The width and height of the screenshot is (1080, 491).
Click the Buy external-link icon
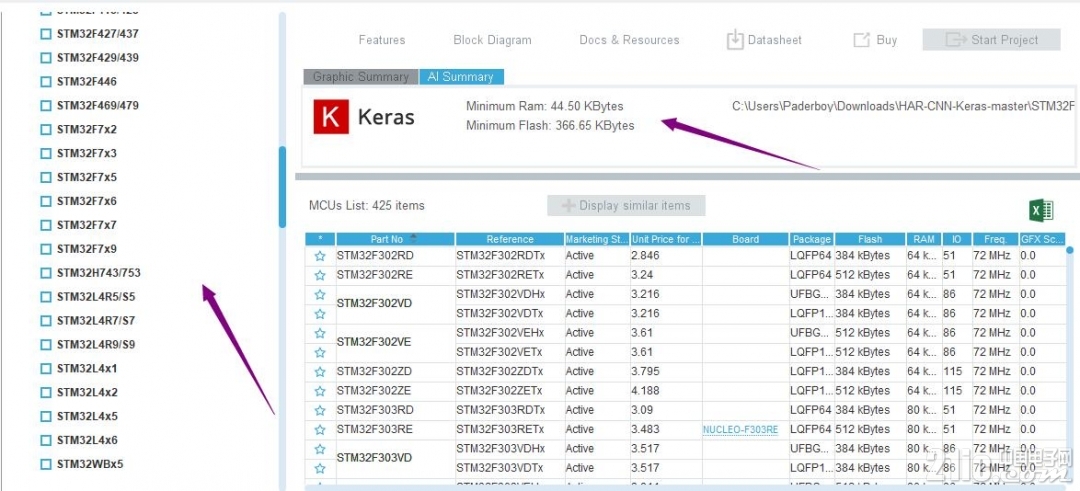click(861, 40)
